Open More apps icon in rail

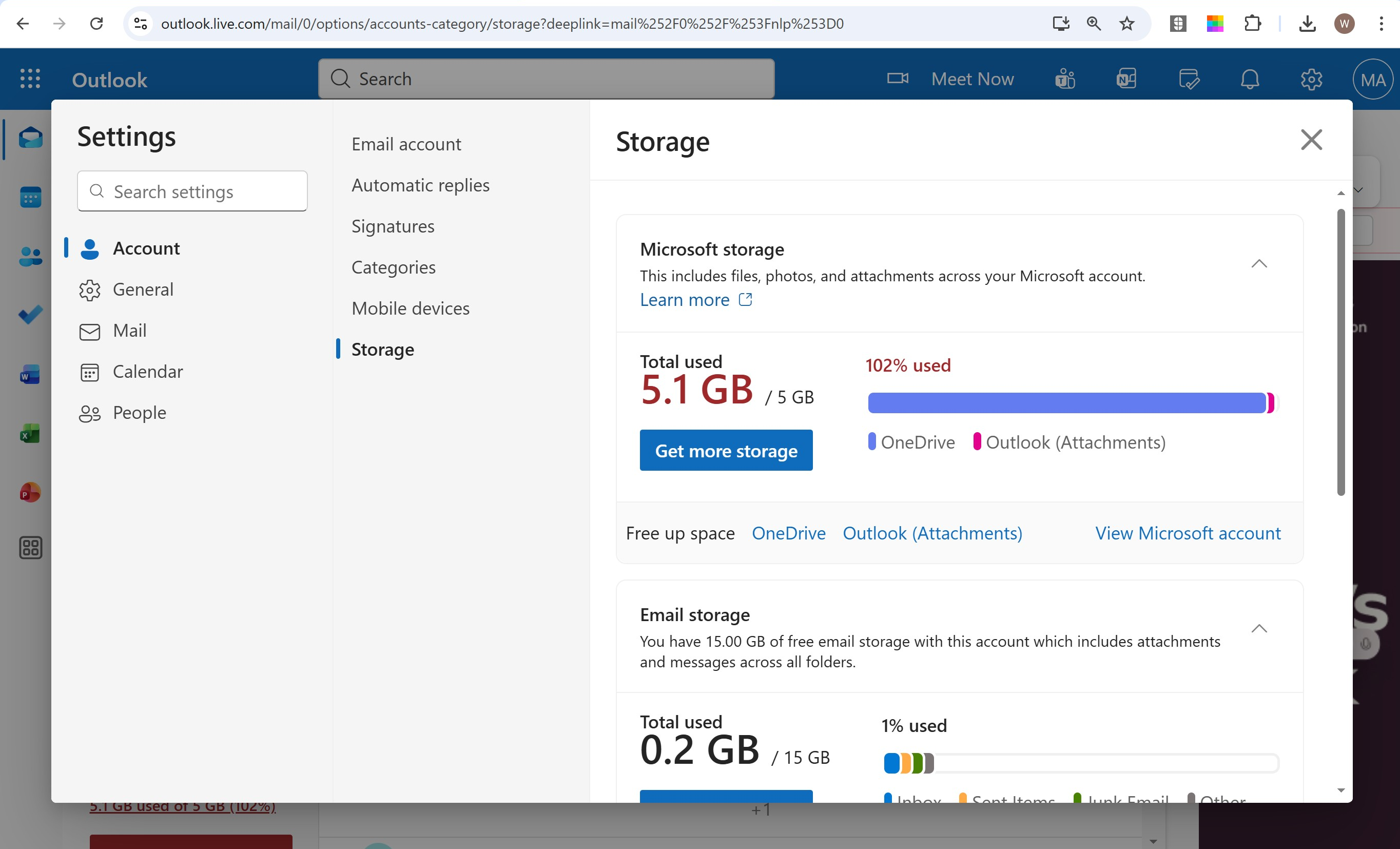(30, 548)
